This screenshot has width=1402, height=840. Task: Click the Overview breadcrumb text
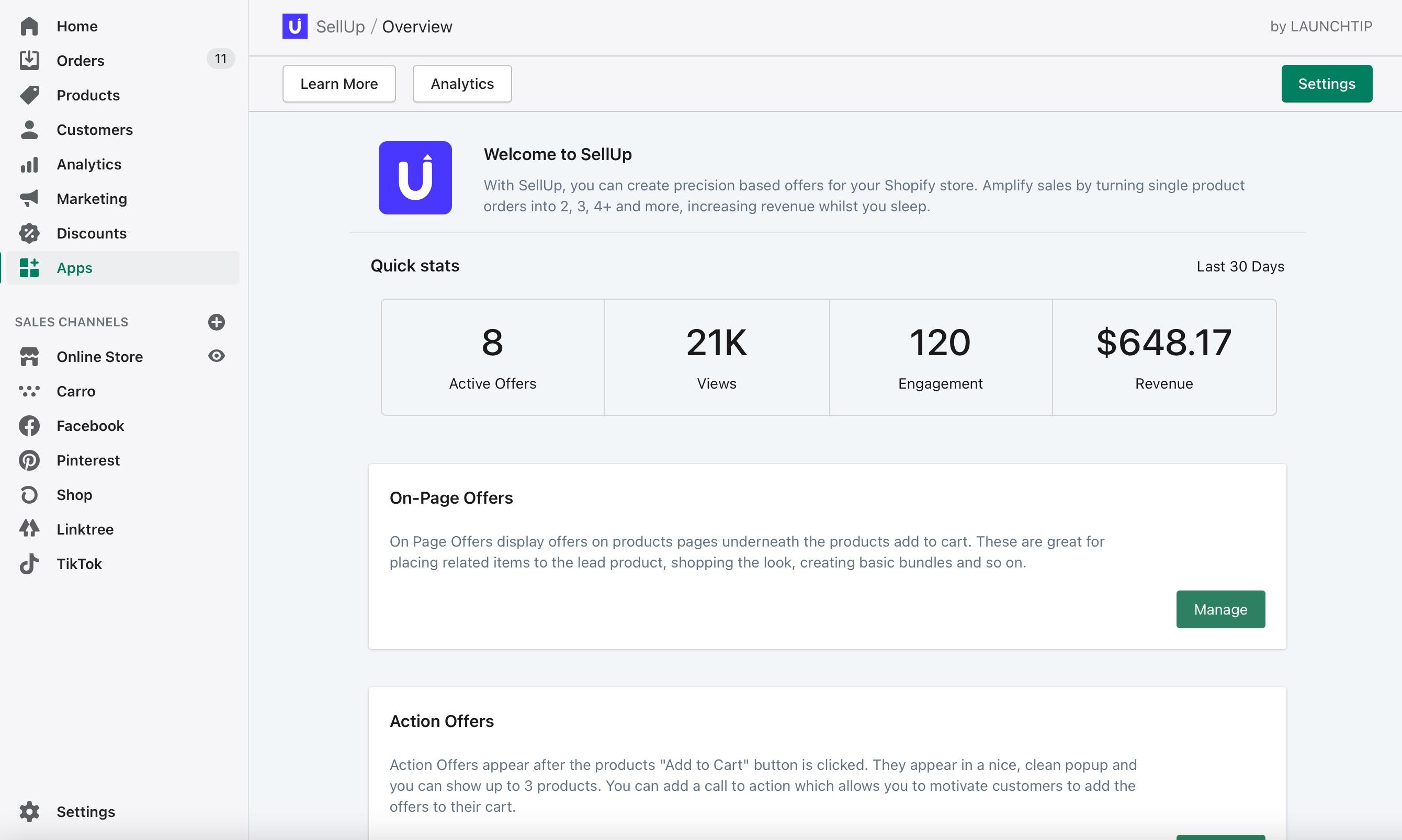tap(417, 27)
